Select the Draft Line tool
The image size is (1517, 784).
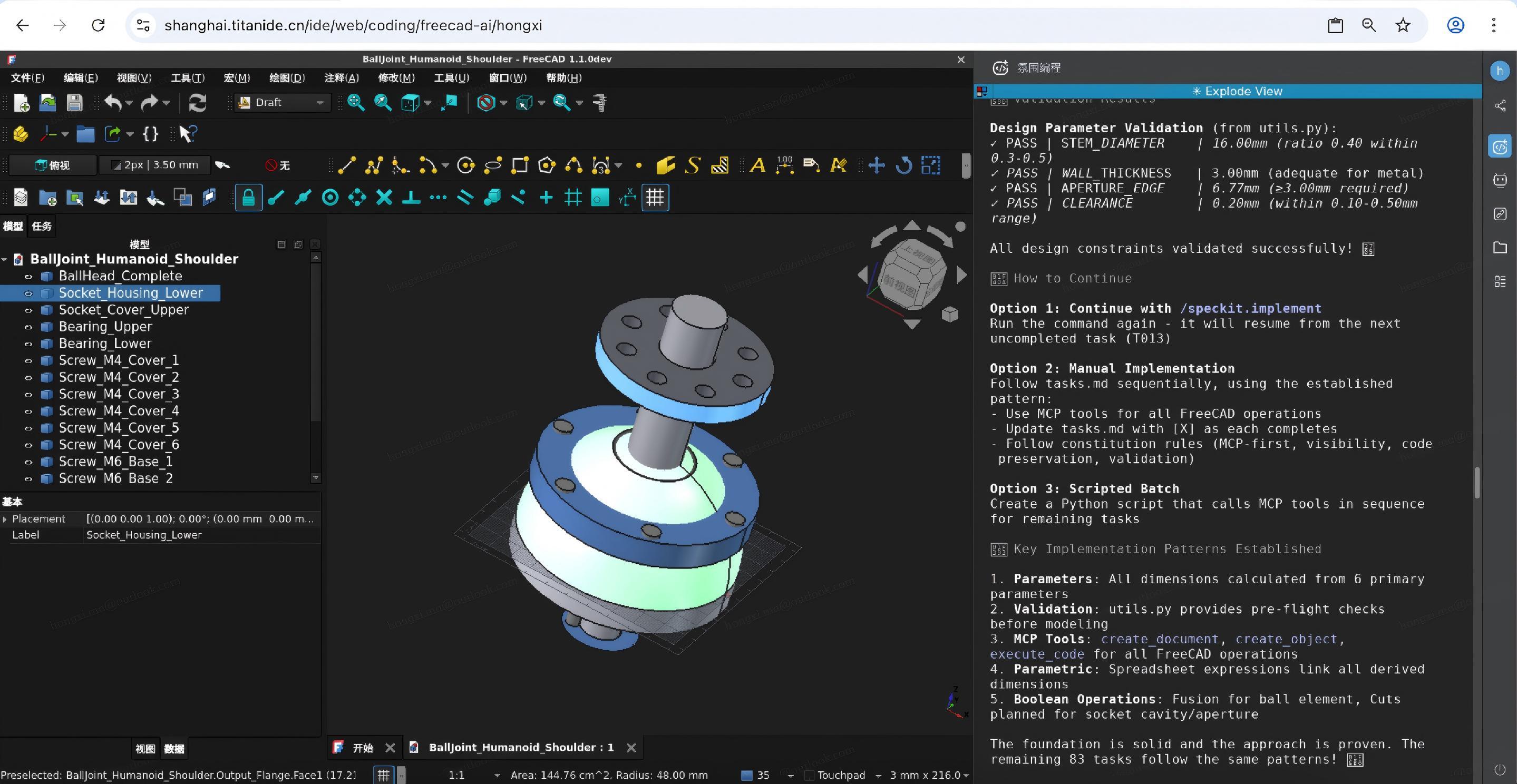pyautogui.click(x=347, y=165)
